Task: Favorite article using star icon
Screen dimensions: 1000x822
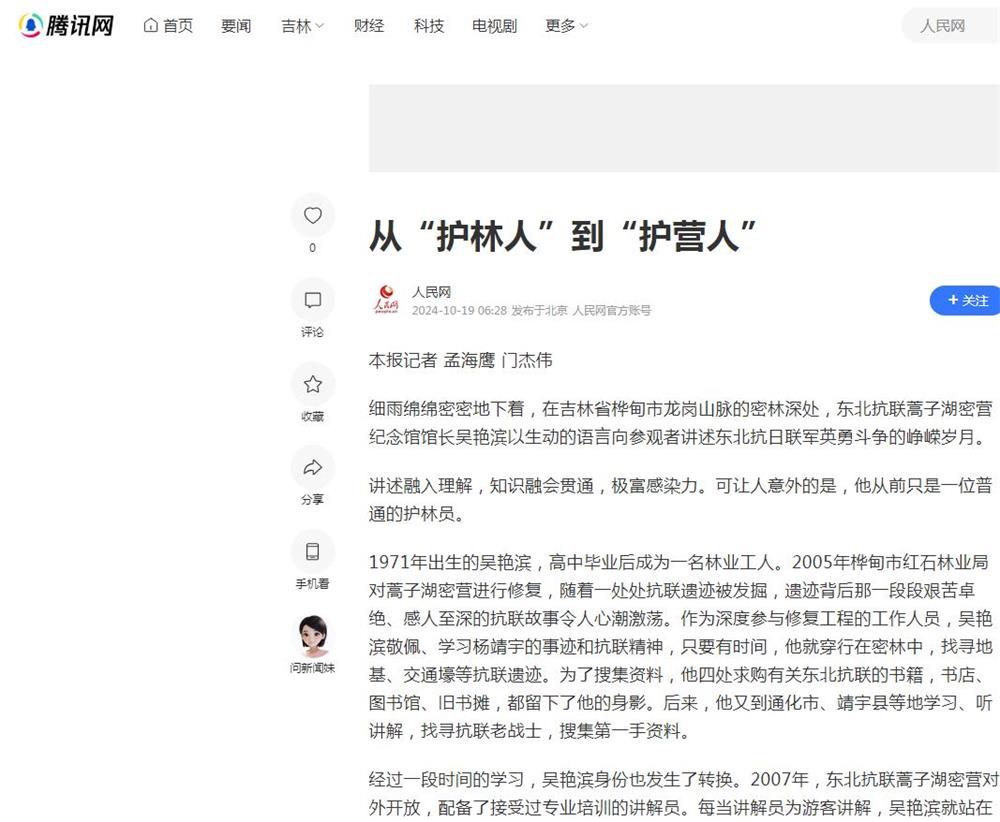Action: tap(312, 384)
